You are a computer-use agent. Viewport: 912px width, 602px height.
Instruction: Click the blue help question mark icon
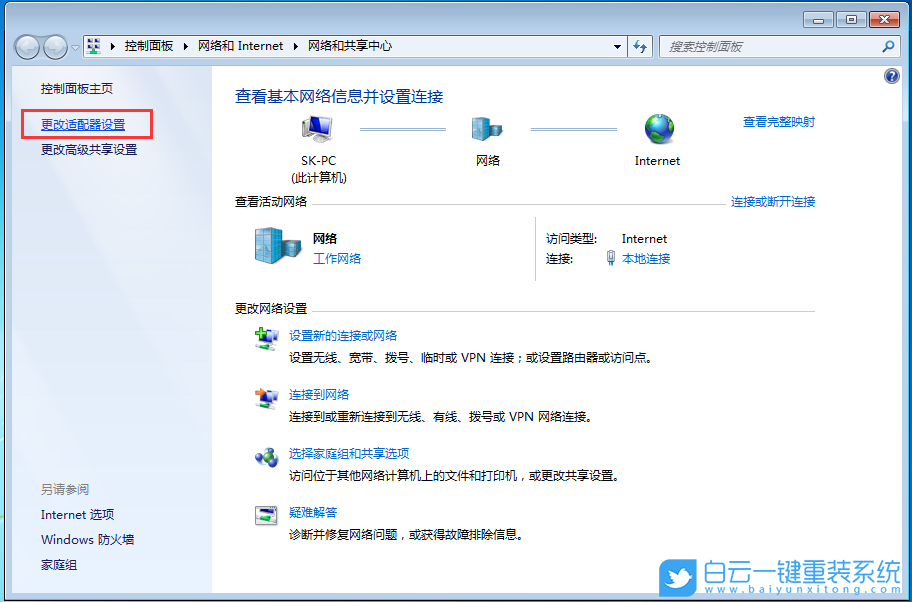(x=891, y=75)
